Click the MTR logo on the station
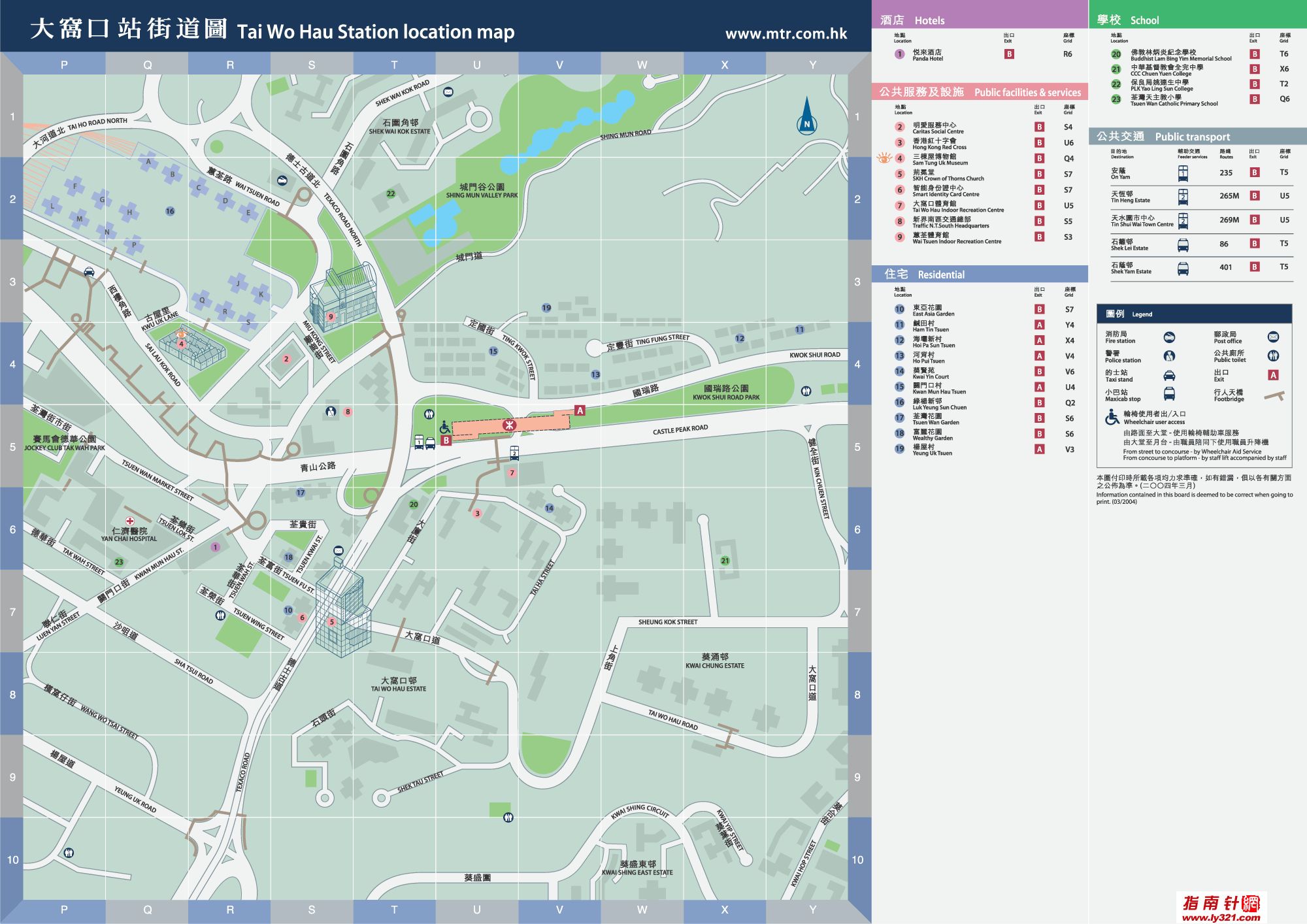The height and width of the screenshot is (924, 1307). tap(509, 425)
